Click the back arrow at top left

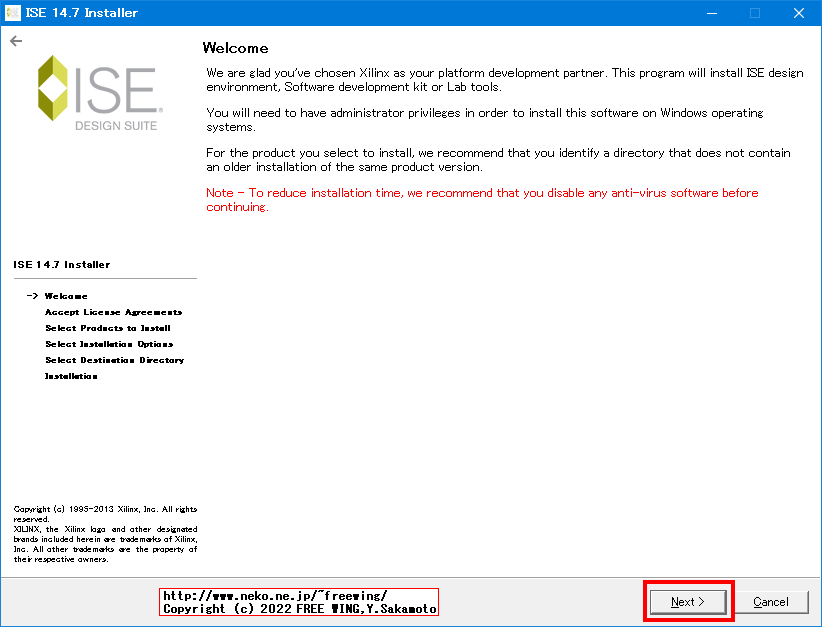point(17,41)
